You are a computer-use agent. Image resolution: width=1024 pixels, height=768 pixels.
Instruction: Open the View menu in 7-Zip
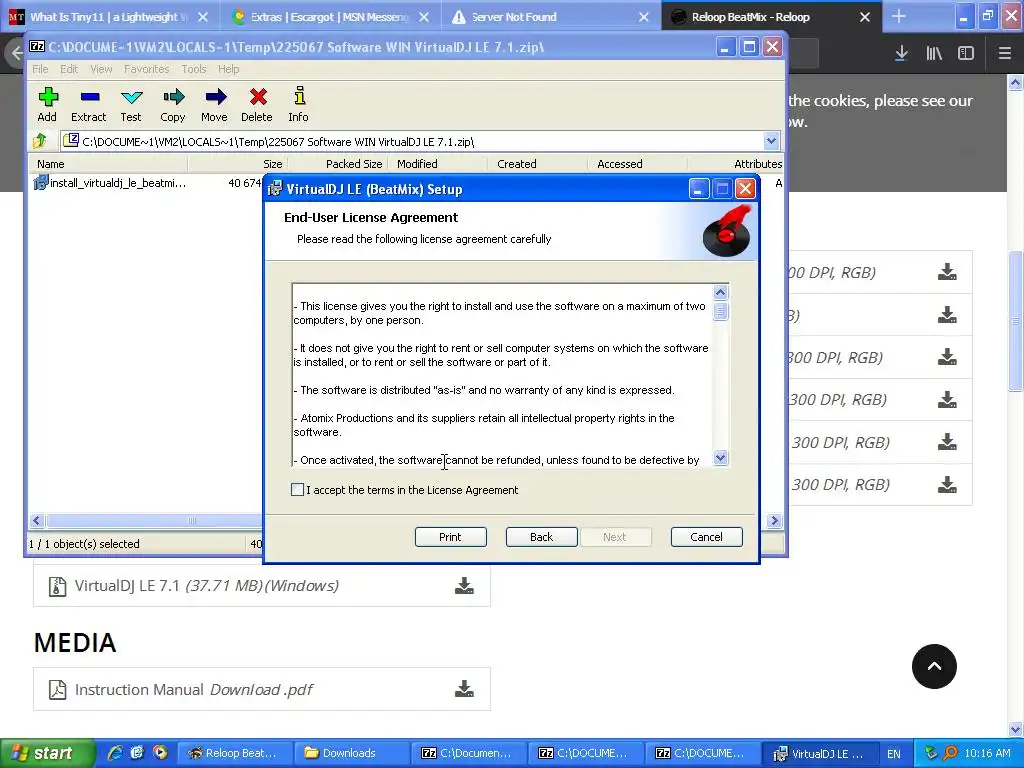coord(101,69)
